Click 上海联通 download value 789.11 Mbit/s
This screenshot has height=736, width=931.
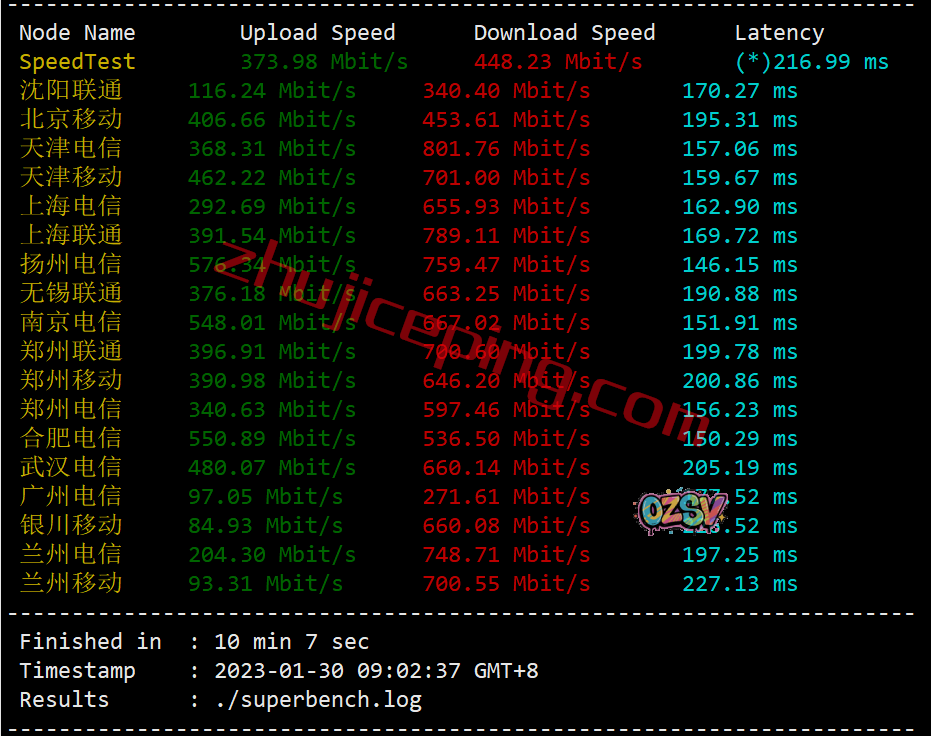[506, 236]
